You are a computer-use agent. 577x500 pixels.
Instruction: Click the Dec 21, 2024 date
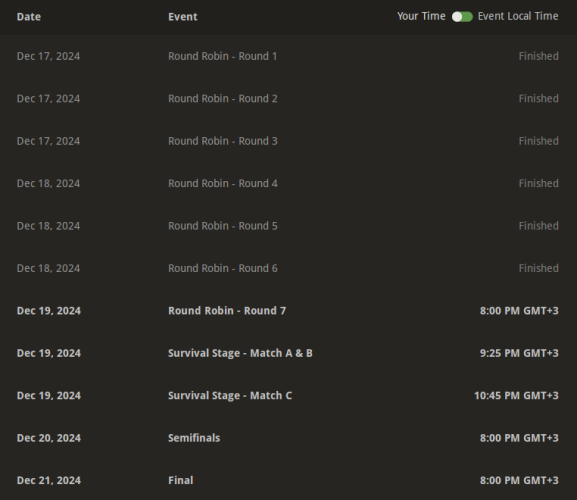tap(49, 481)
